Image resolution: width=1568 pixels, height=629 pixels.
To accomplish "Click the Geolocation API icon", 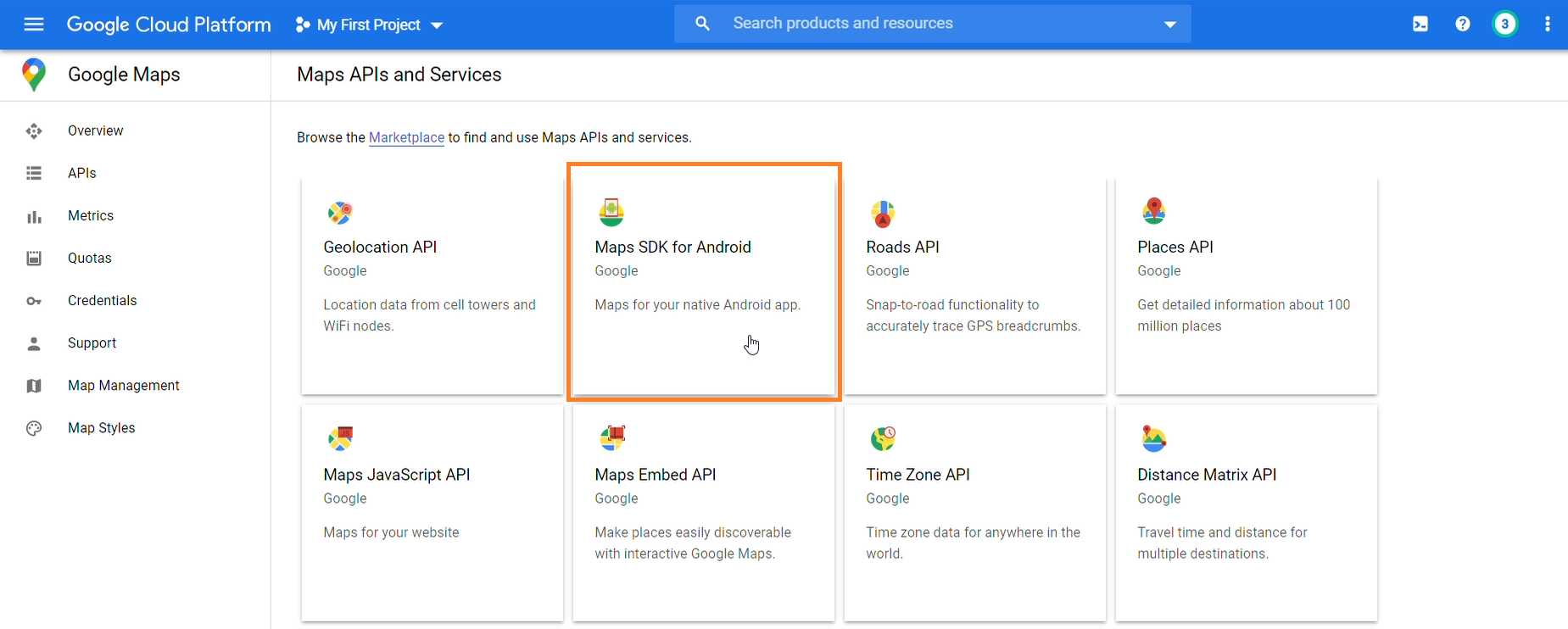I will pos(340,213).
